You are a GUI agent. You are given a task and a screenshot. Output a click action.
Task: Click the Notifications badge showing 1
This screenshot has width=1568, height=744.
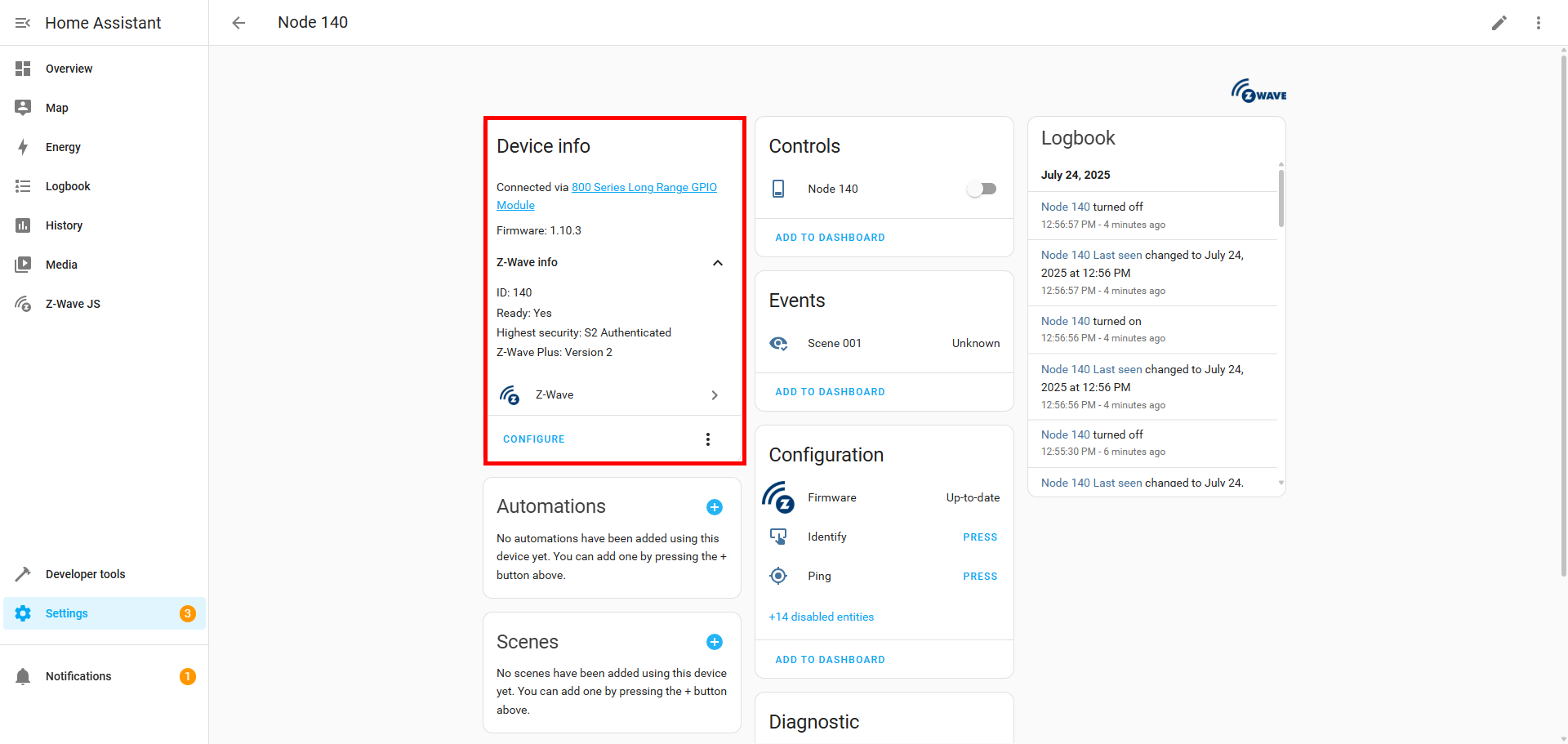pyautogui.click(x=187, y=676)
